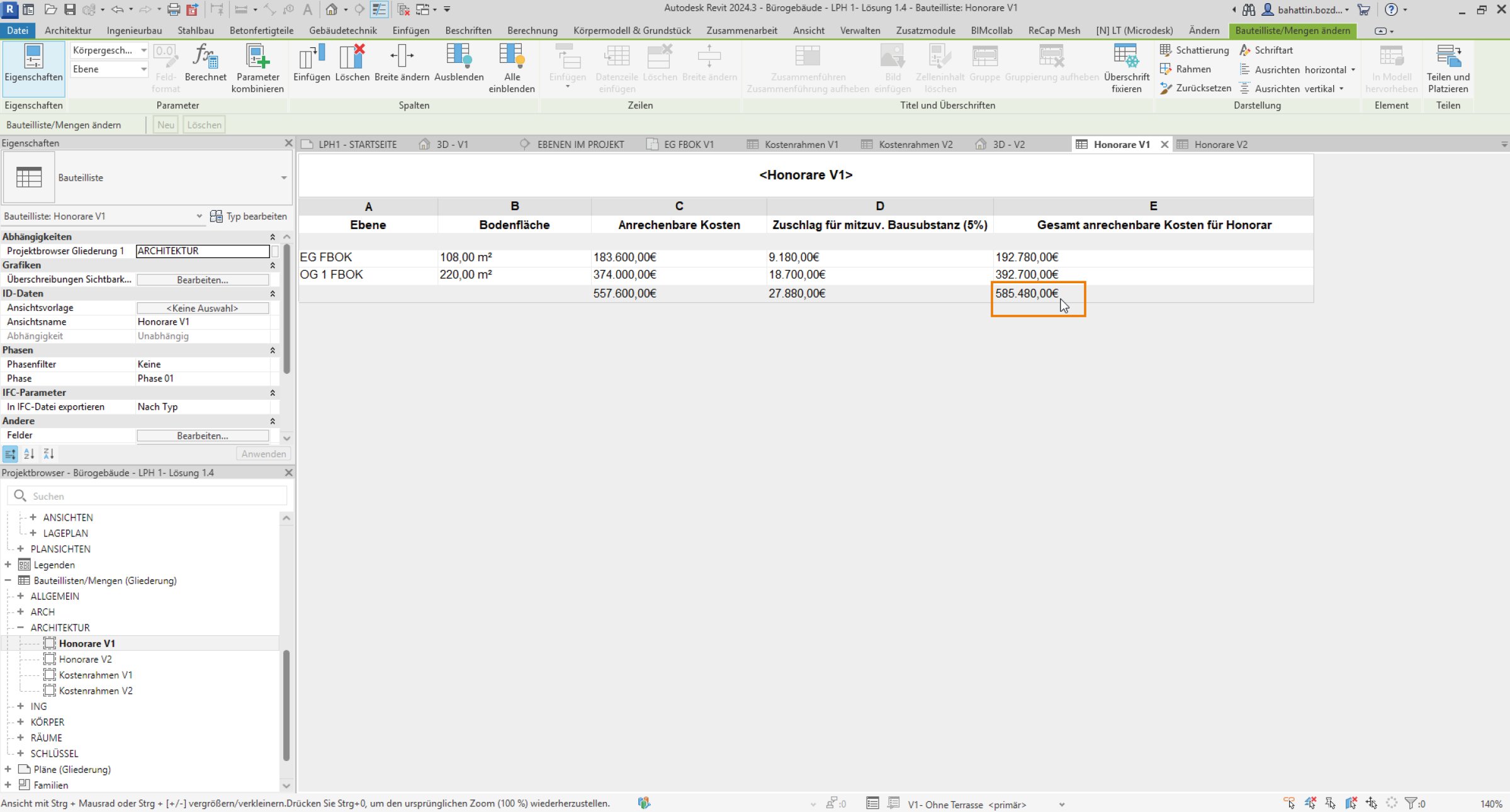Switch to the LPH1 - STARTSEITE tab
Image resolution: width=1510 pixels, height=812 pixels.
[x=349, y=144]
